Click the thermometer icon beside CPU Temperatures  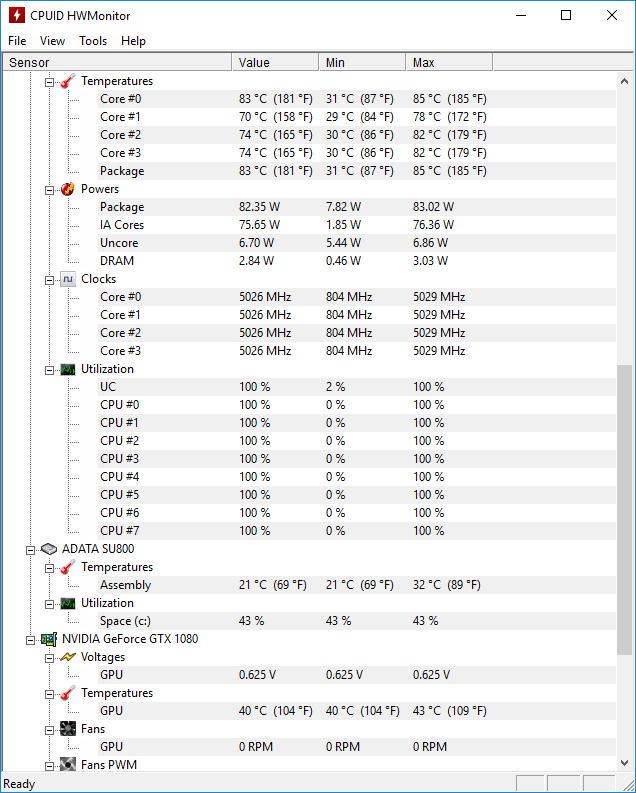[x=68, y=81]
